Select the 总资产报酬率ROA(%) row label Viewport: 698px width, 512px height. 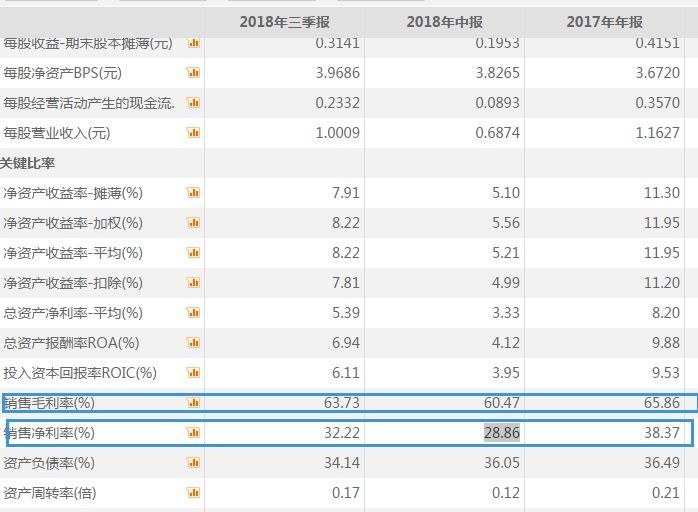[x=71, y=343]
